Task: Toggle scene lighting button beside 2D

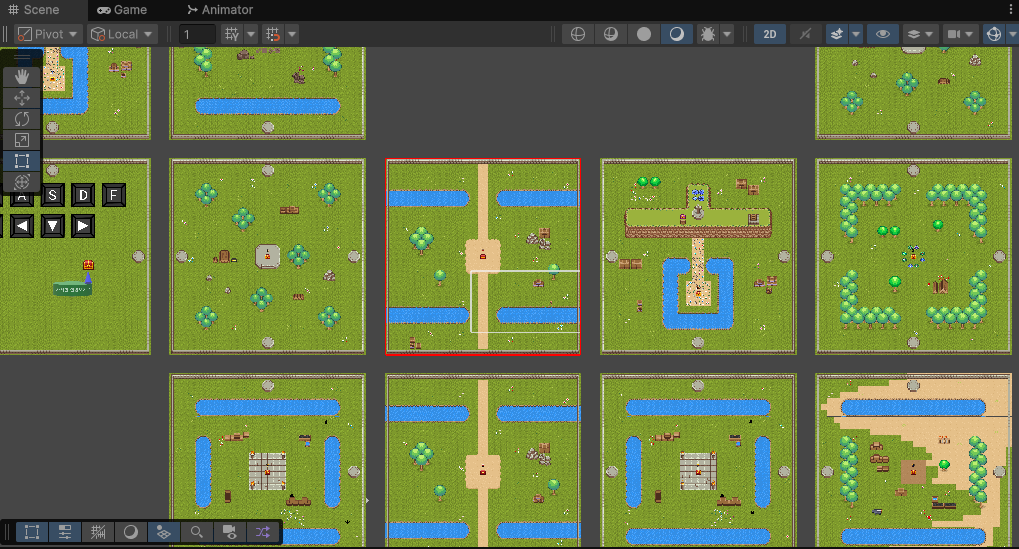Action: point(804,34)
